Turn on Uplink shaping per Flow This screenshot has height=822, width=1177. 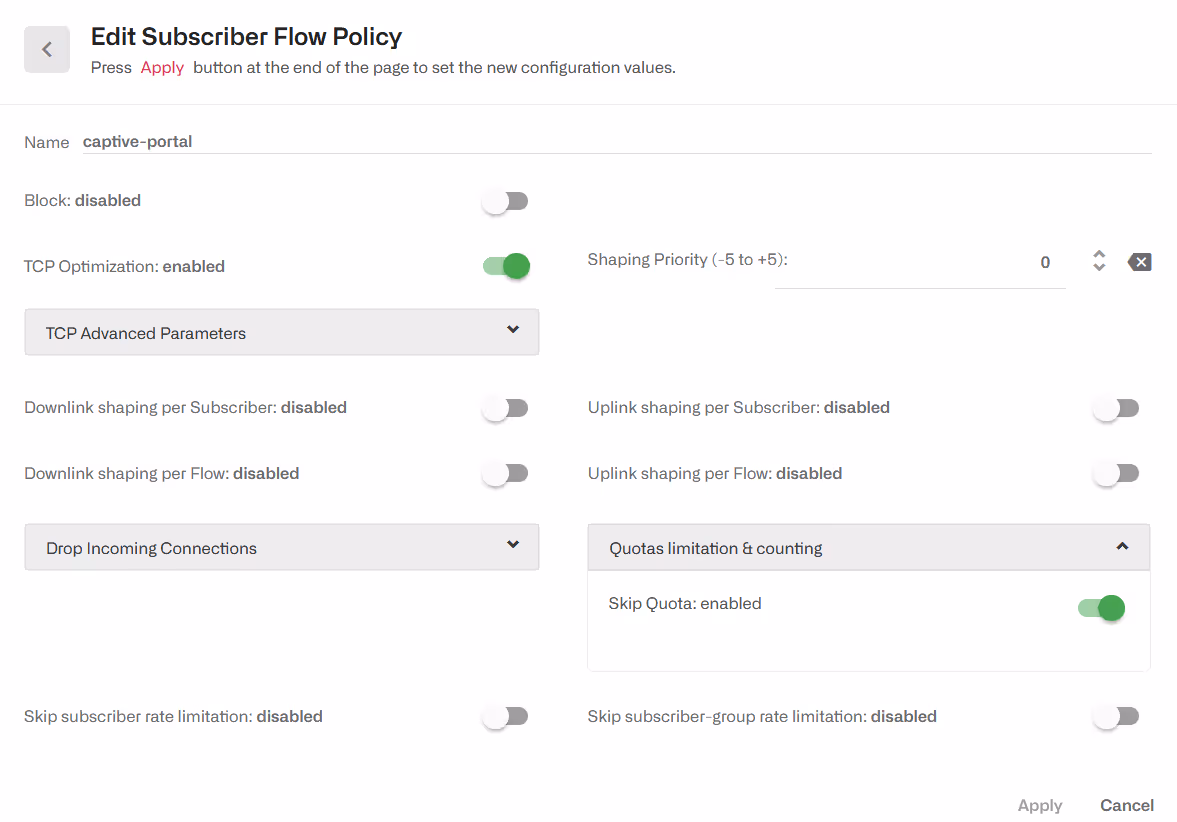1116,474
